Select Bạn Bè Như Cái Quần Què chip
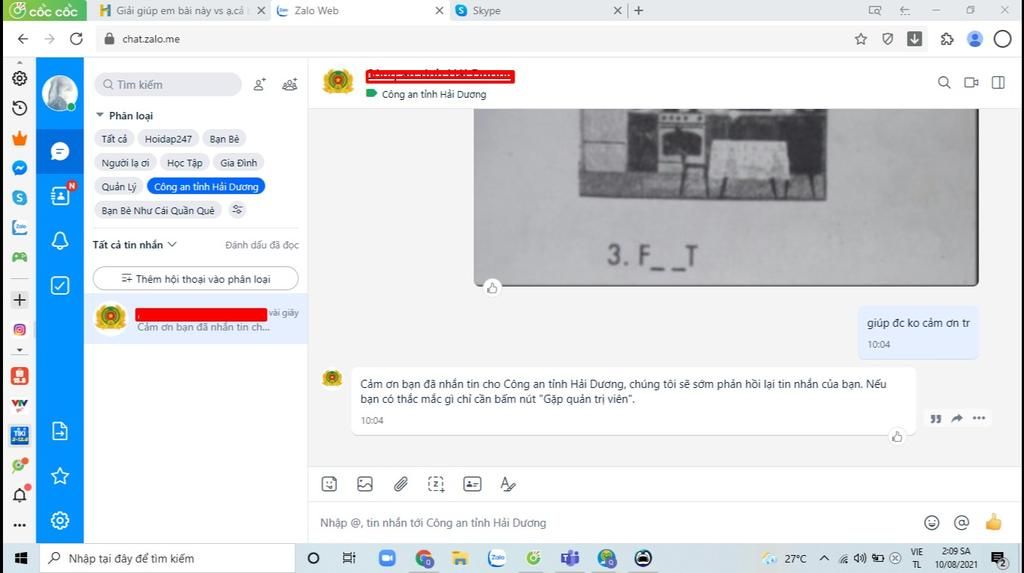 coord(158,210)
